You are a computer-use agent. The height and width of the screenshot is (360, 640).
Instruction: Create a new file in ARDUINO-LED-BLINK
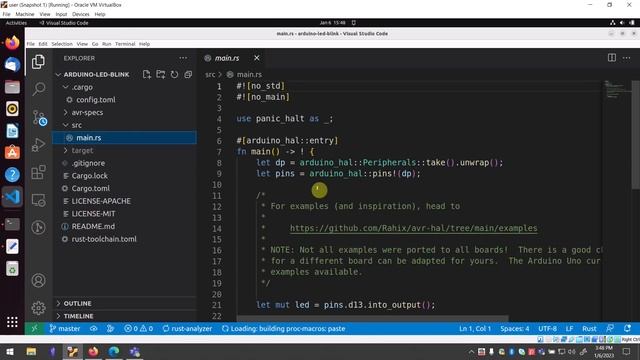pyautogui.click(x=147, y=74)
